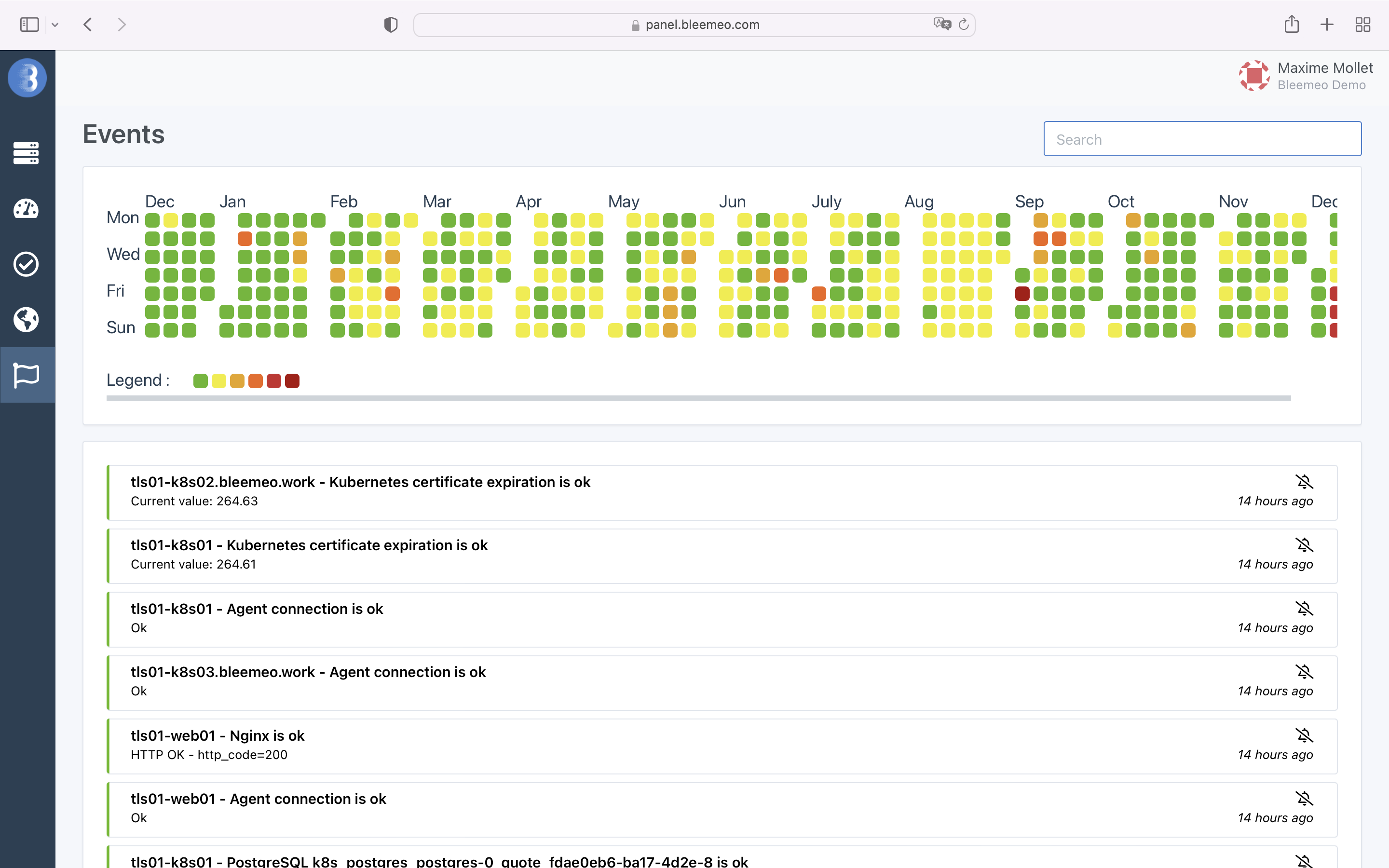Open Safari tab overview grid
The image size is (1389, 868).
click(1362, 24)
